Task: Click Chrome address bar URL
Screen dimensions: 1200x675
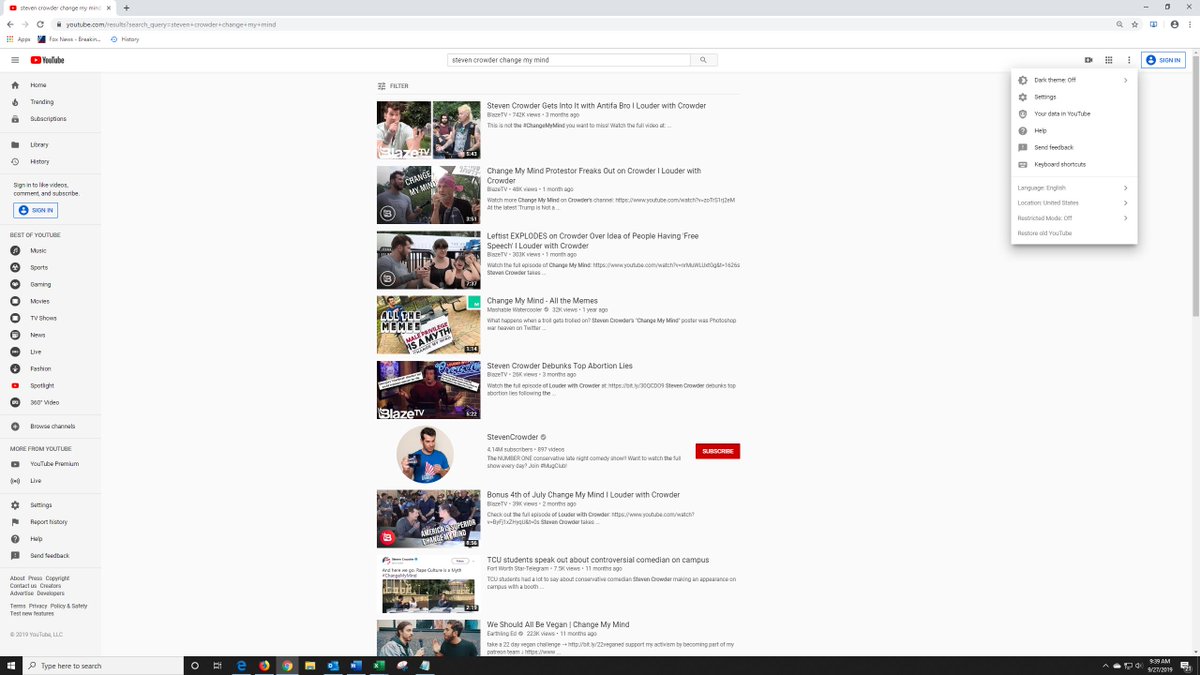Action: (171, 24)
